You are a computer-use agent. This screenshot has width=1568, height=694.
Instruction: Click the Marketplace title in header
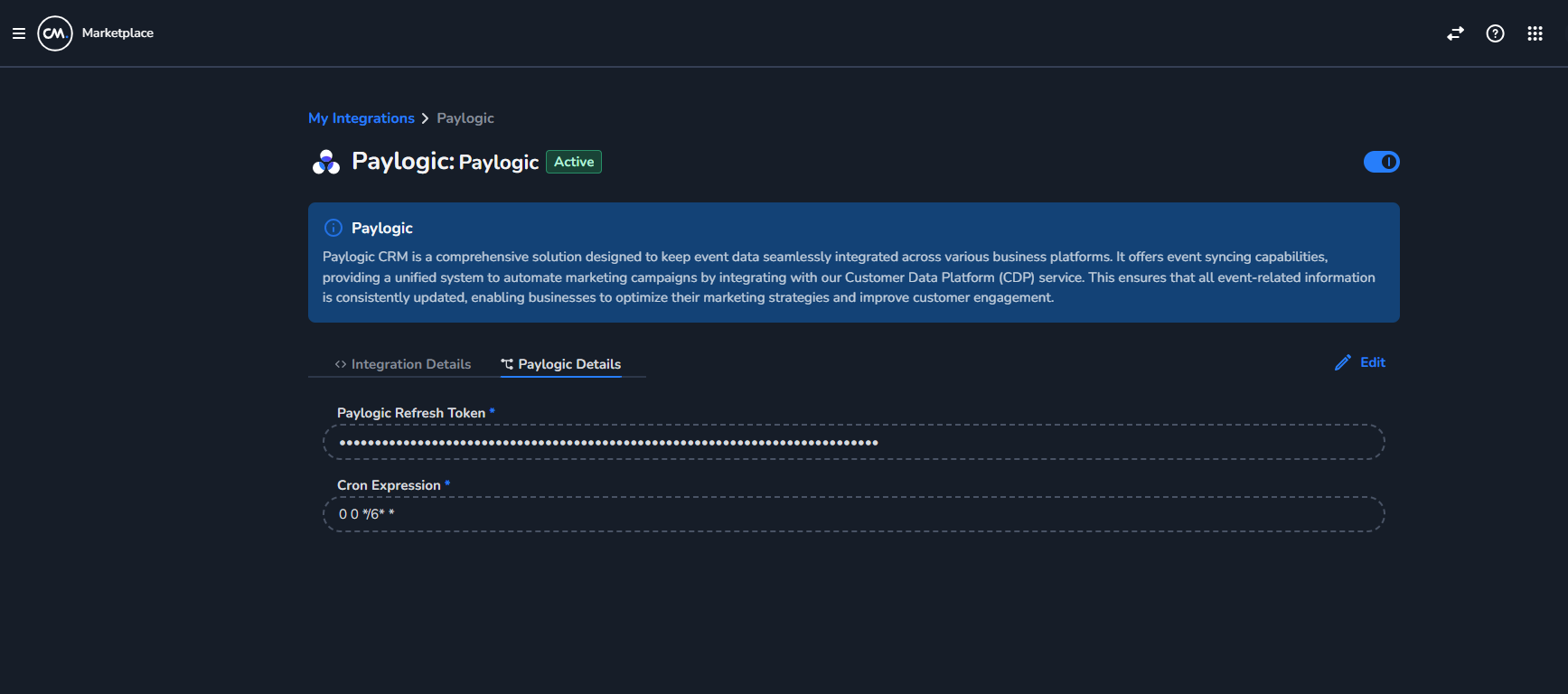[x=117, y=33]
